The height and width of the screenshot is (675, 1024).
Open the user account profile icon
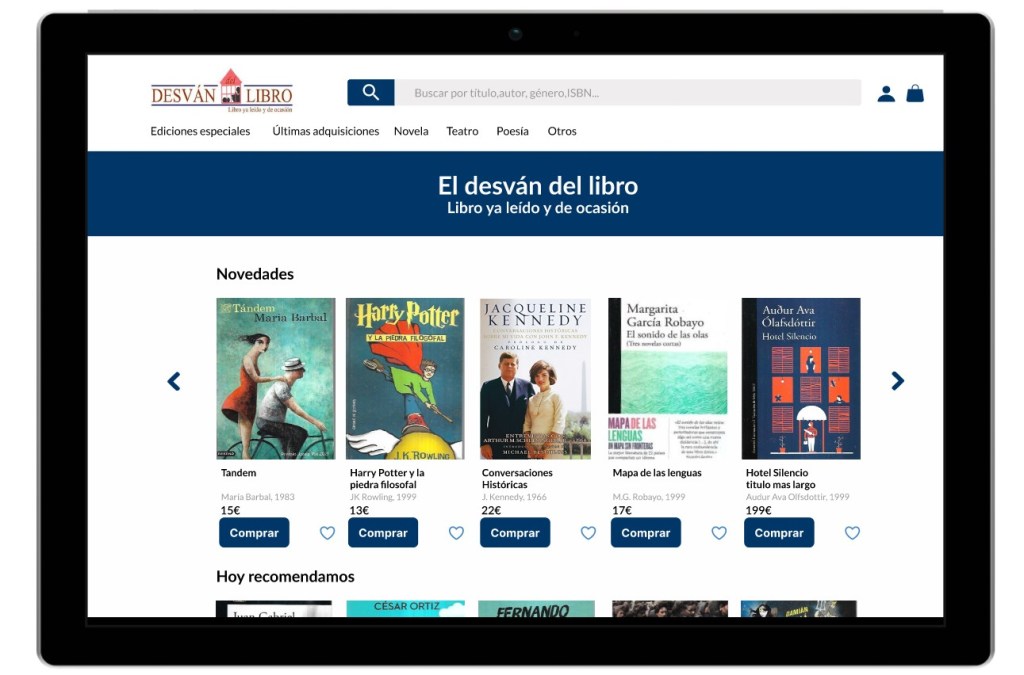point(886,94)
